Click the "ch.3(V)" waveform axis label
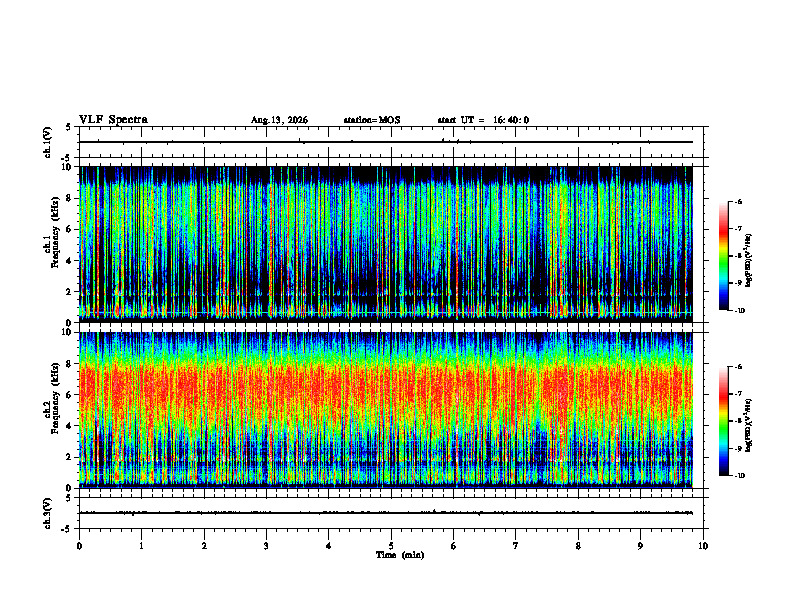Screen dimensions: 792x612 (48, 513)
